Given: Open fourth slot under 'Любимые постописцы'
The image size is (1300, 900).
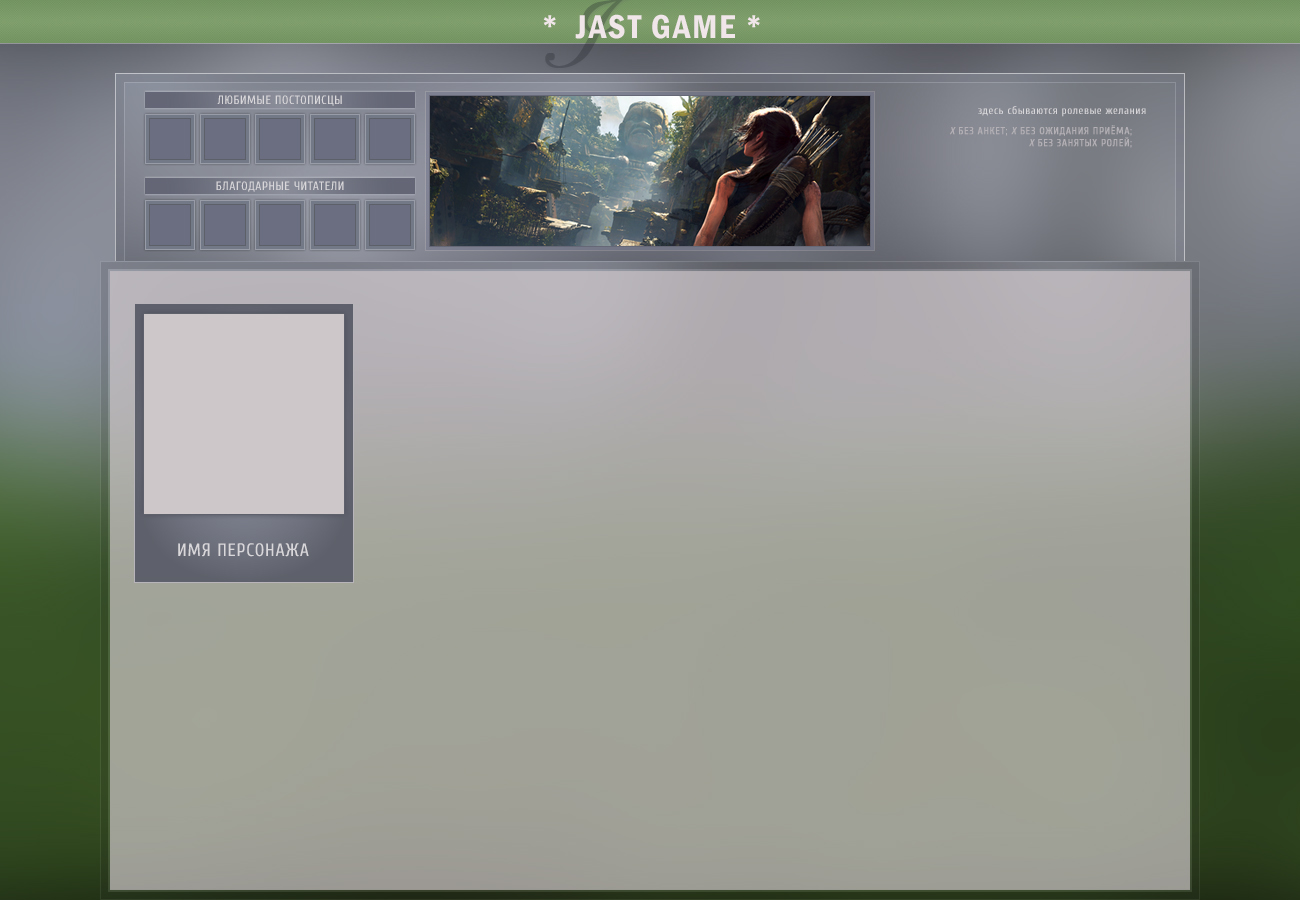Looking at the screenshot, I should coord(335,139).
